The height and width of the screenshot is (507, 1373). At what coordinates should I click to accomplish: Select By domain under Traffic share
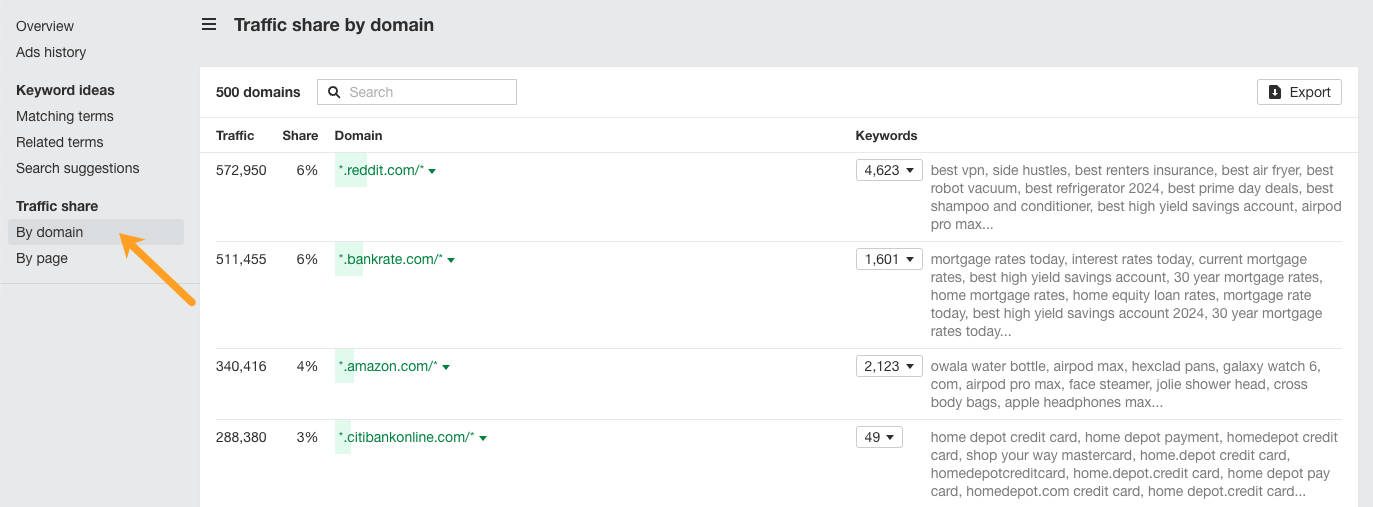(95, 232)
